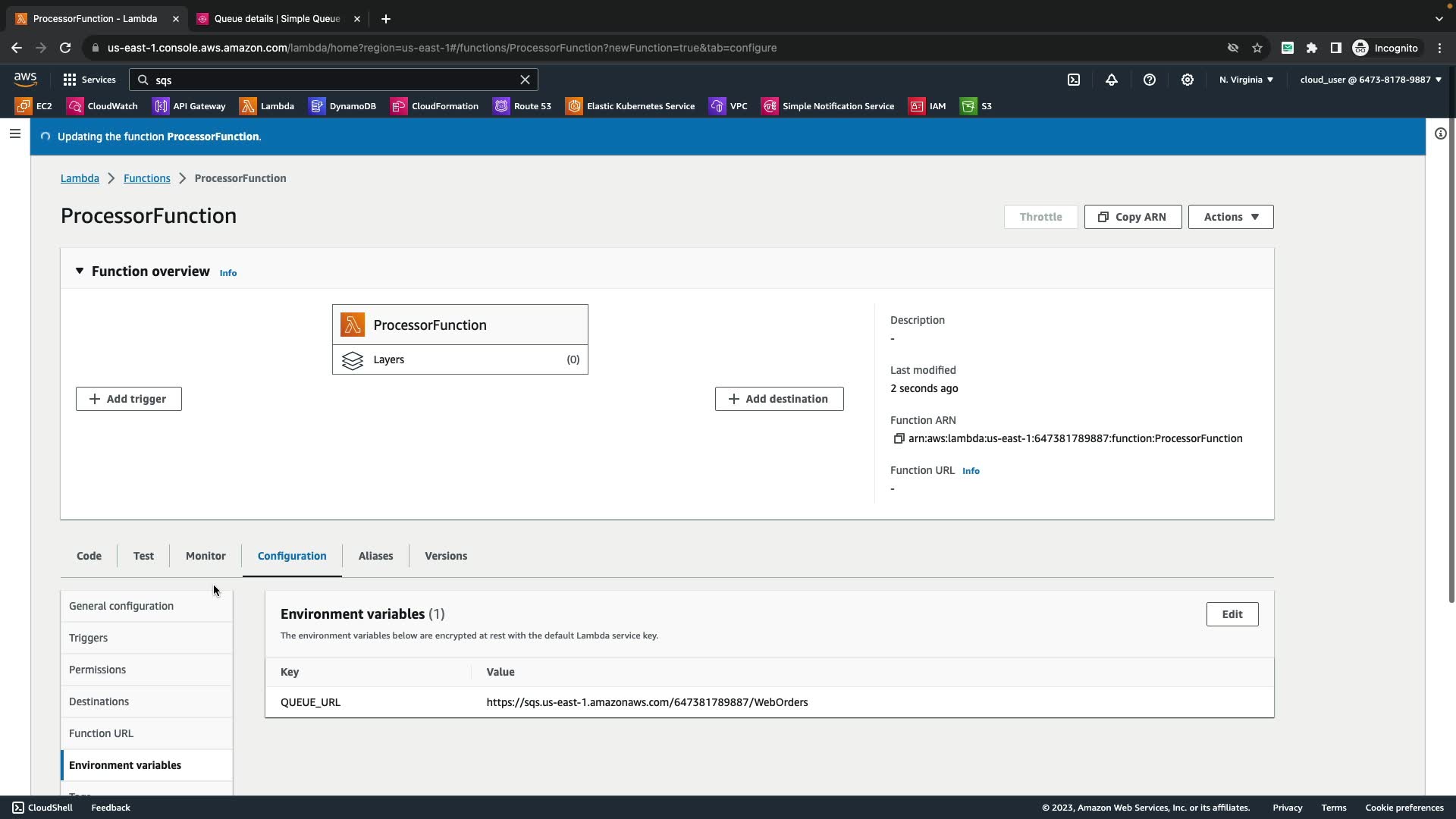
Task: Select Permissions in configuration sidebar
Action: 98,670
